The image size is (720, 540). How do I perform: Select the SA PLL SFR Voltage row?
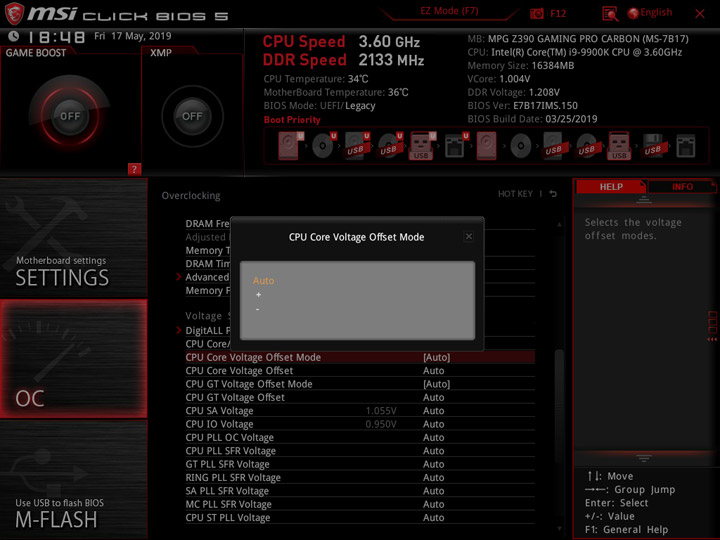360,490
